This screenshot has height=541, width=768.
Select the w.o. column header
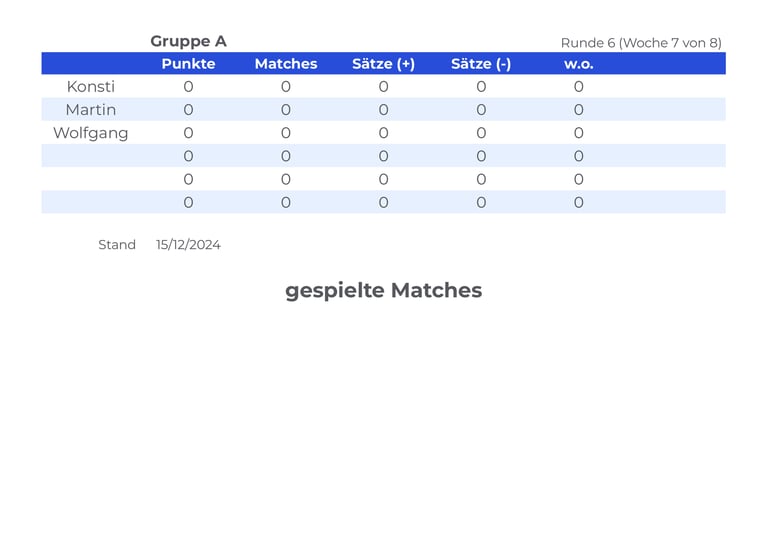pos(578,64)
